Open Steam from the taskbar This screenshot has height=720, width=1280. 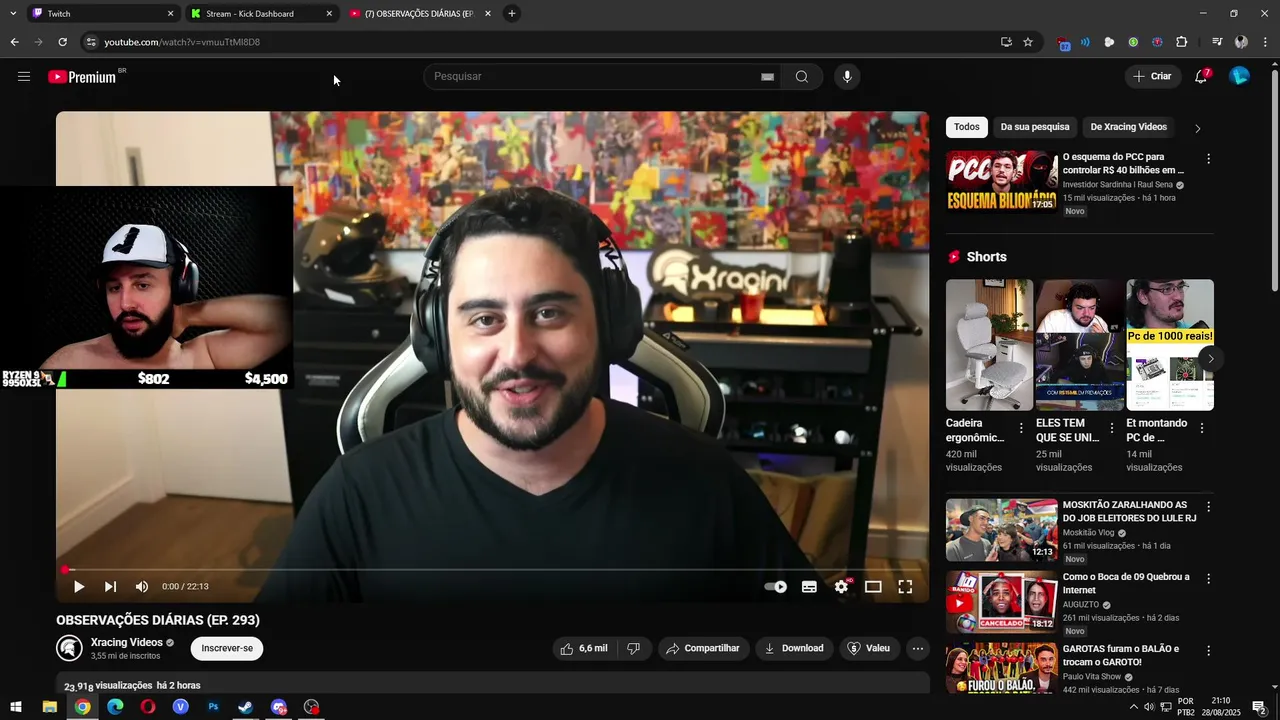tap(246, 707)
